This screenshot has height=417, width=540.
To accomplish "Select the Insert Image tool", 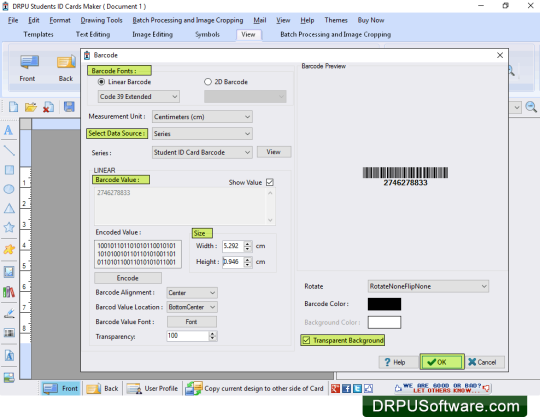I will [9, 272].
